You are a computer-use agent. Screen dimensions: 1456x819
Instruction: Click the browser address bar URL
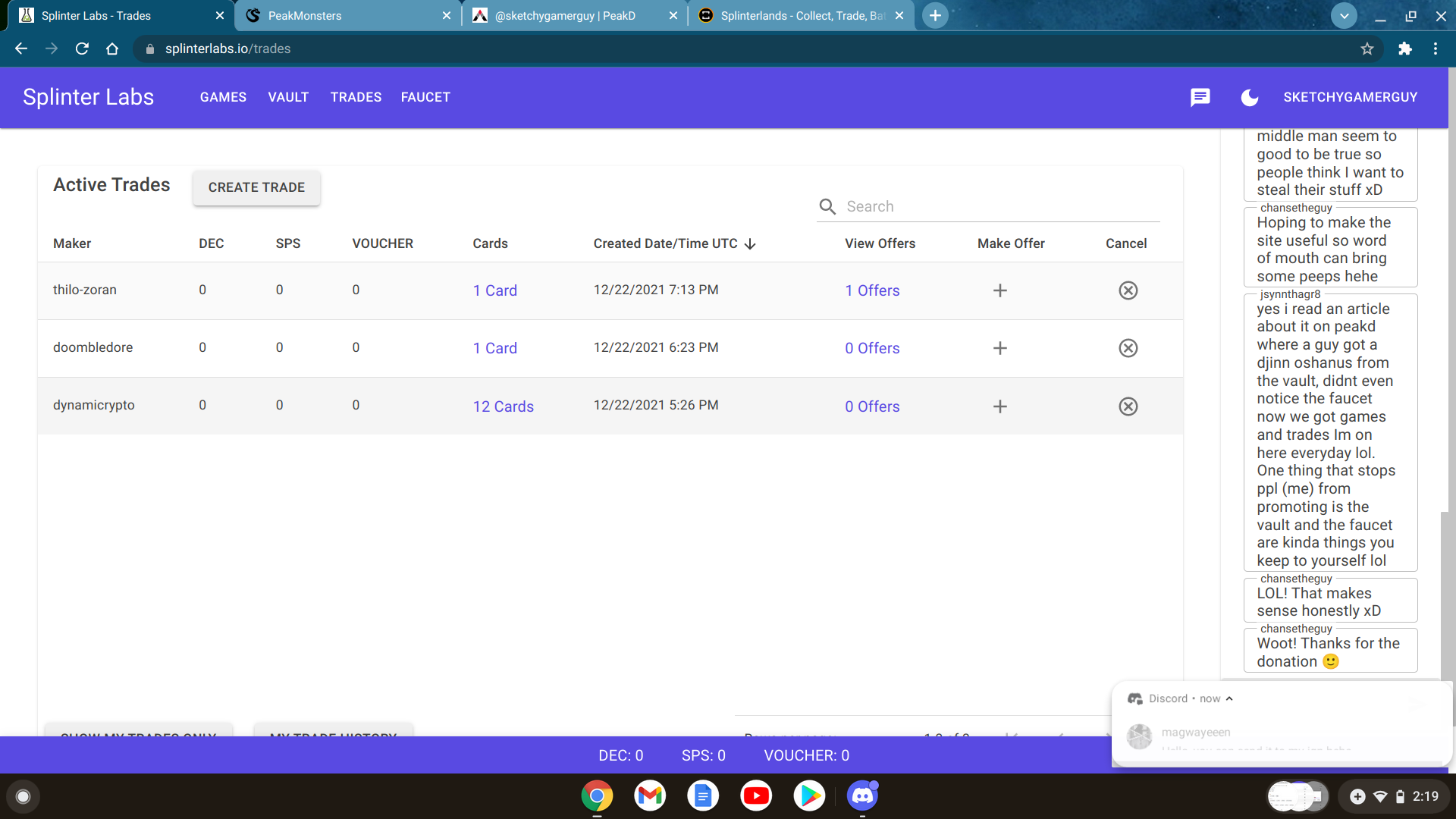(227, 49)
